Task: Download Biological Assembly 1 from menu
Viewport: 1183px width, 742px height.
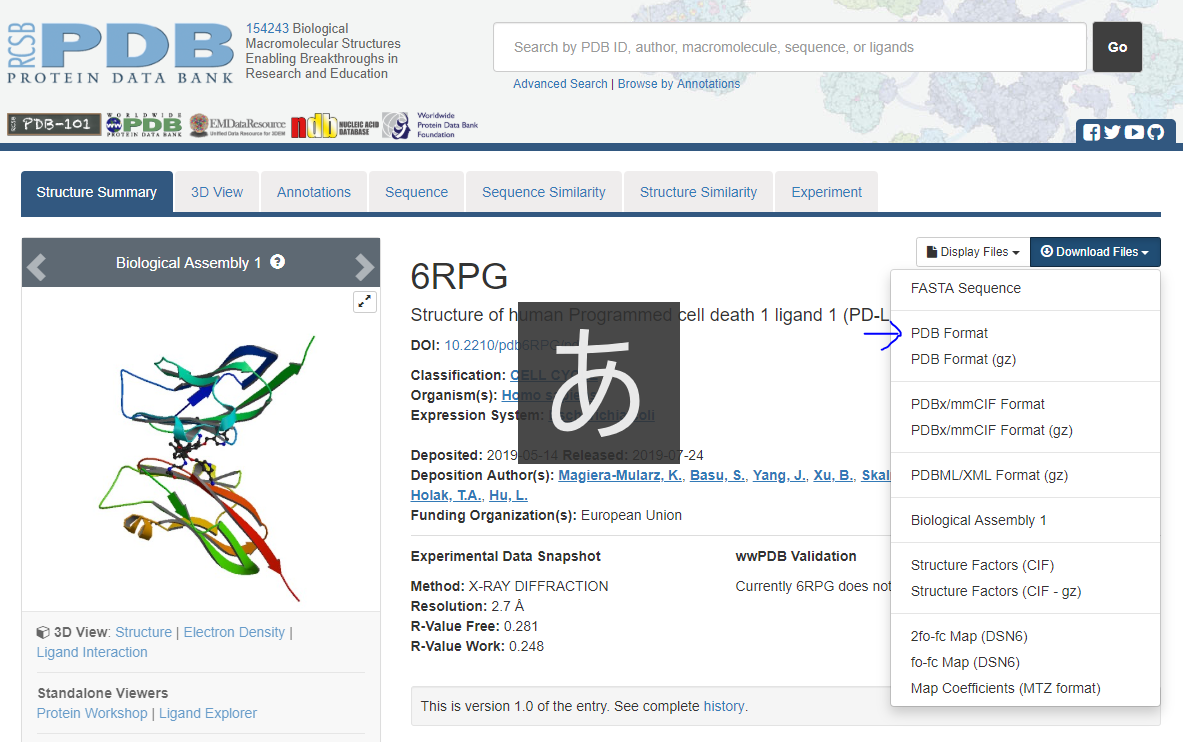Action: (978, 520)
